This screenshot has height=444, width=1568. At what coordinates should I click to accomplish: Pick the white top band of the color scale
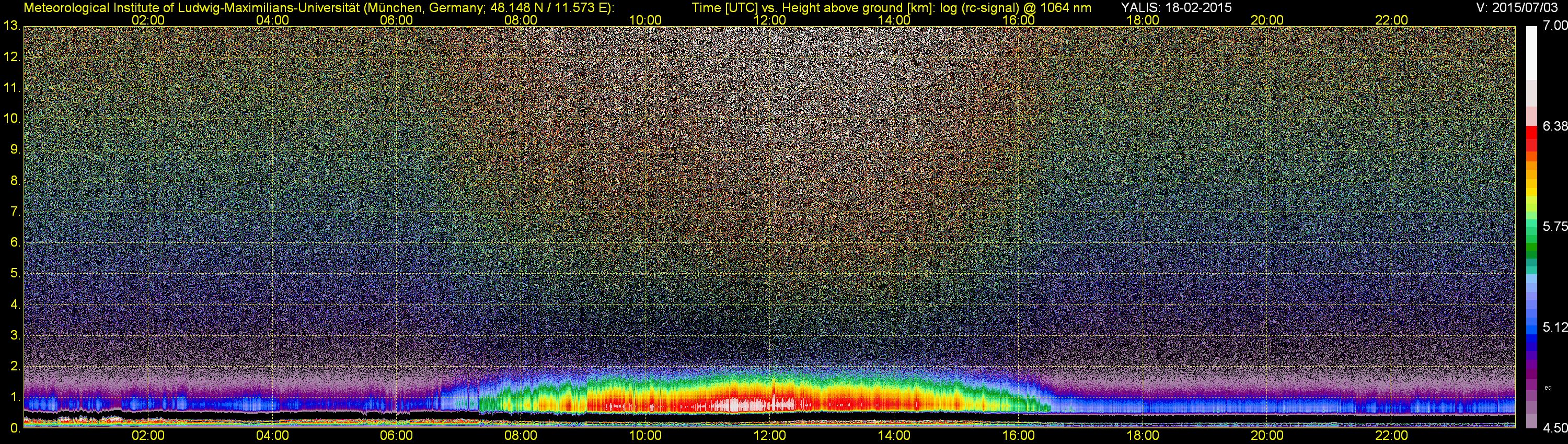tap(1531, 53)
